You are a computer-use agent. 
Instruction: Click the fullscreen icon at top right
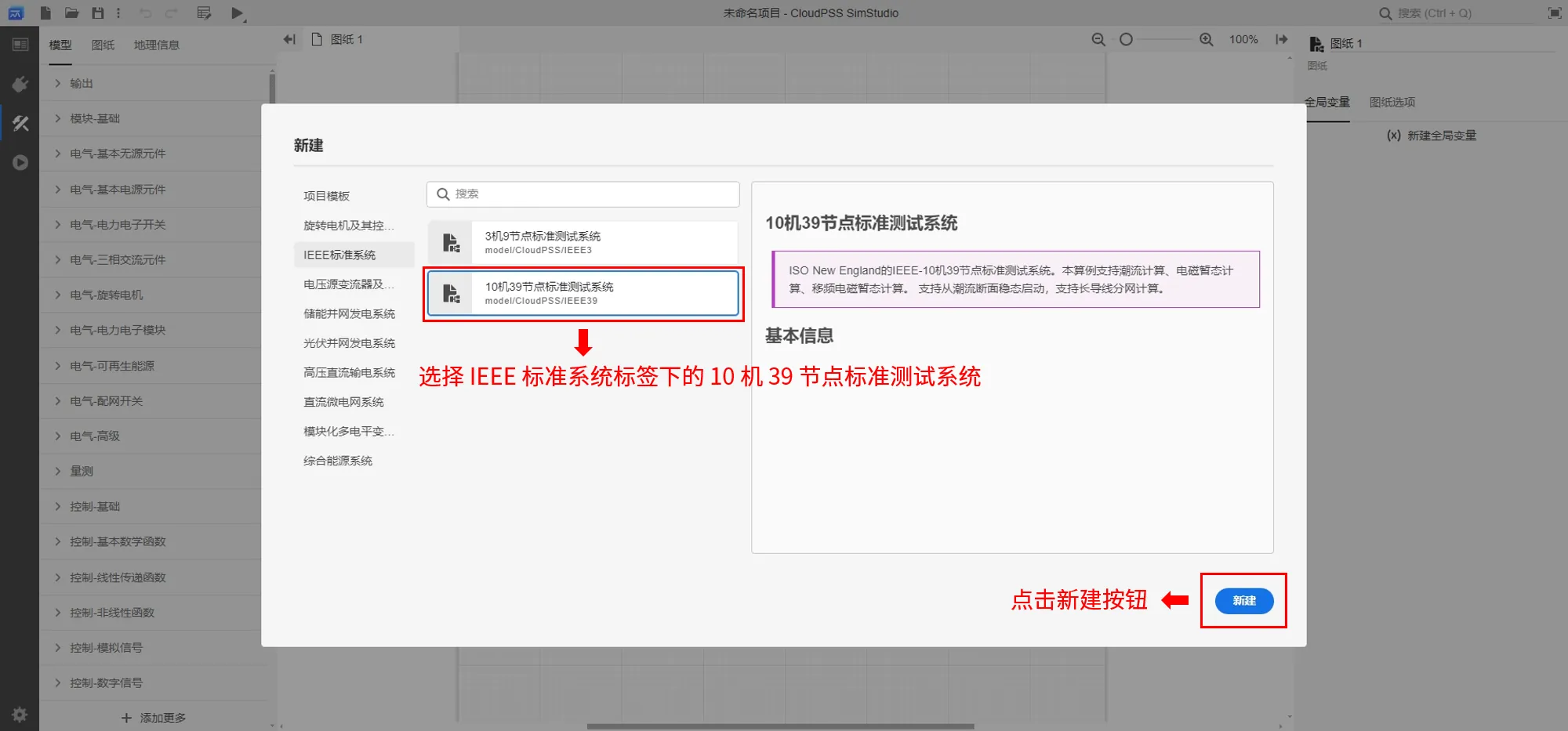(x=1555, y=13)
